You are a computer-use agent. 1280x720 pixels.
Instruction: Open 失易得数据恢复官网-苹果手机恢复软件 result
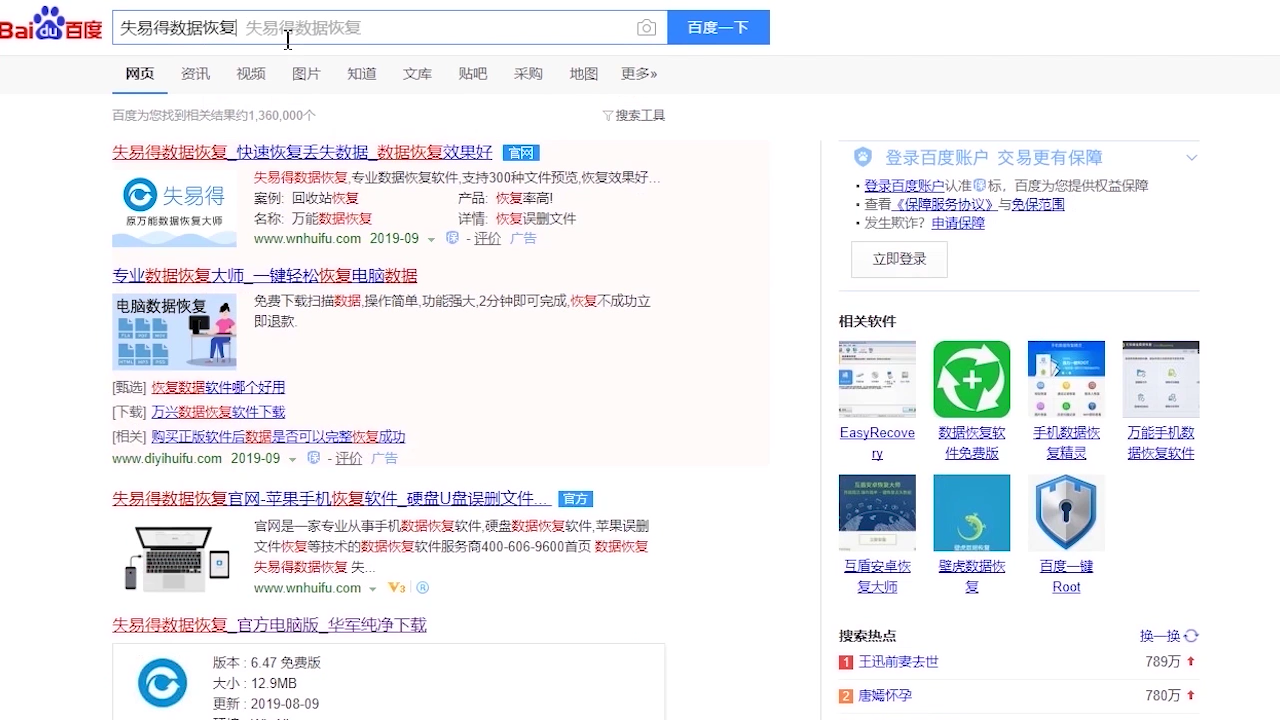tap(331, 499)
